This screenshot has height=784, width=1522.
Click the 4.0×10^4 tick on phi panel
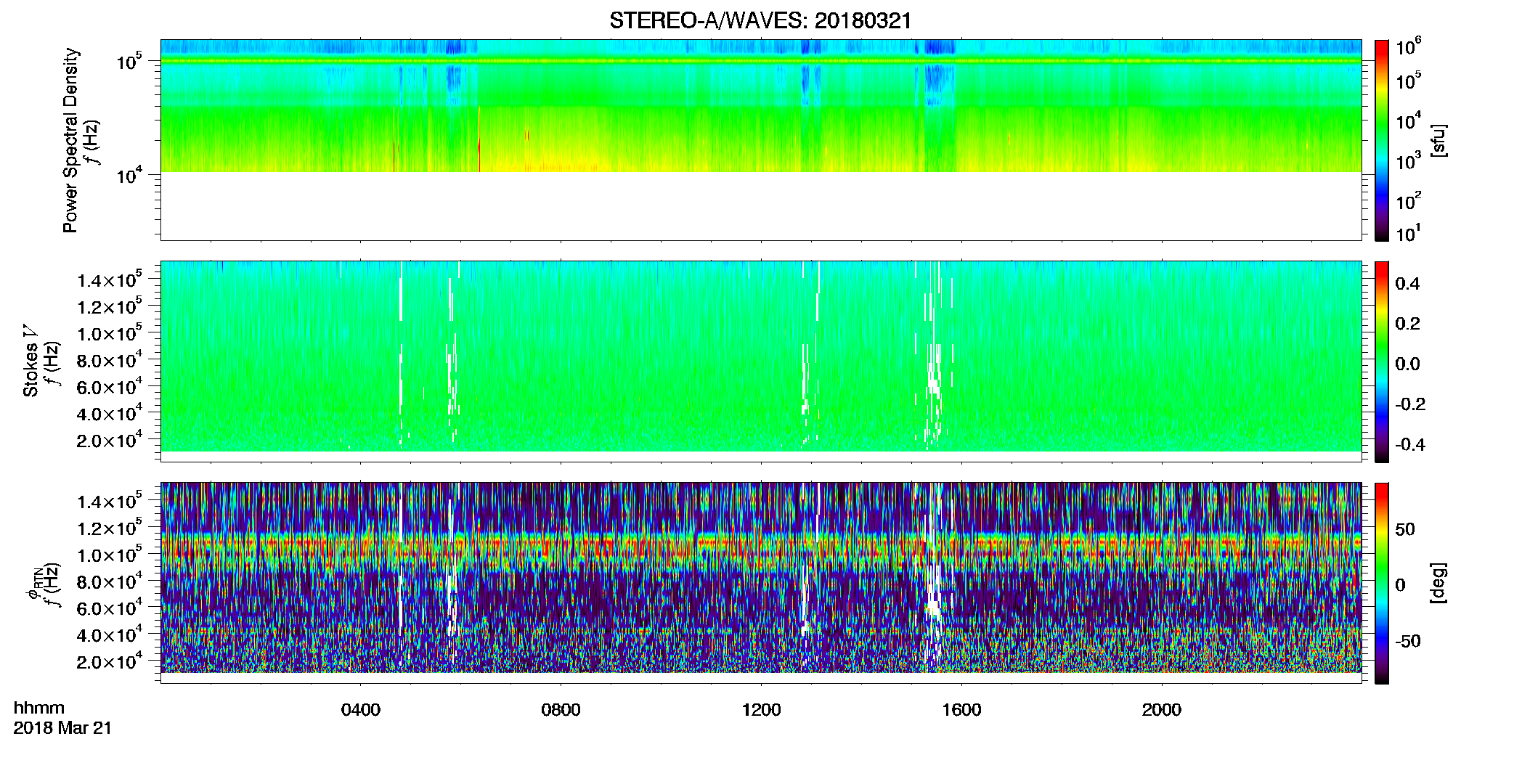(110, 634)
